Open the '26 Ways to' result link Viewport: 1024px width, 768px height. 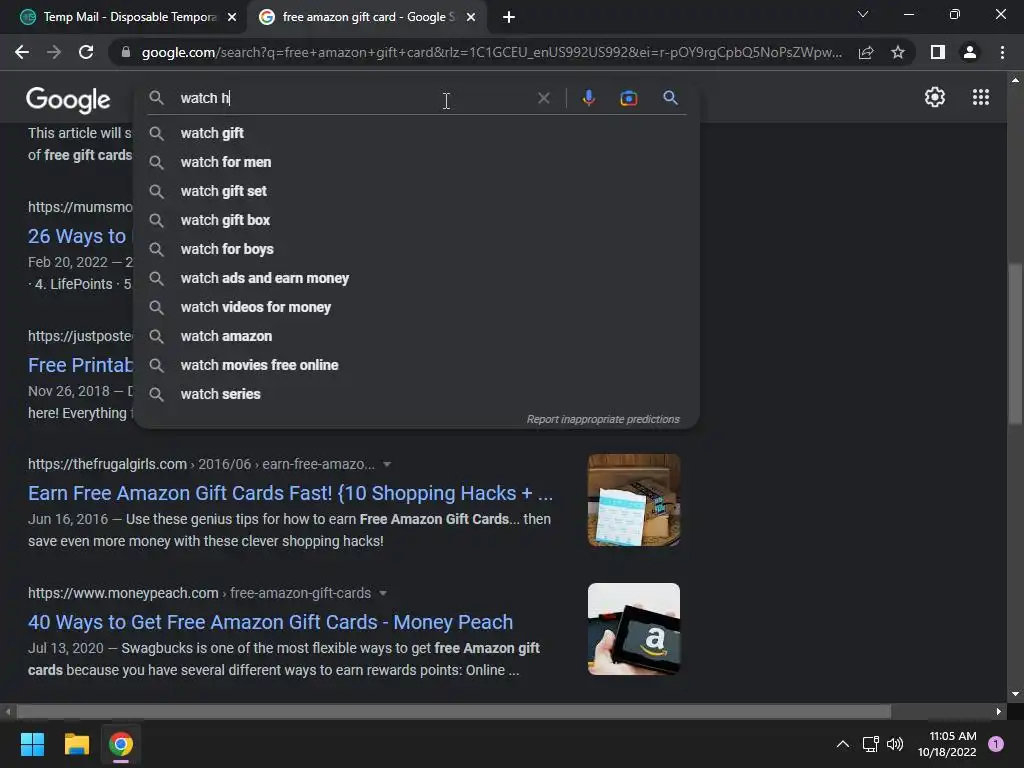click(77, 236)
